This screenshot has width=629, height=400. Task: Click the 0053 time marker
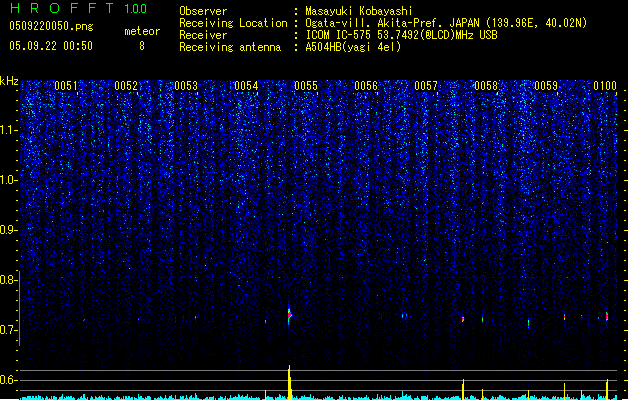[186, 86]
